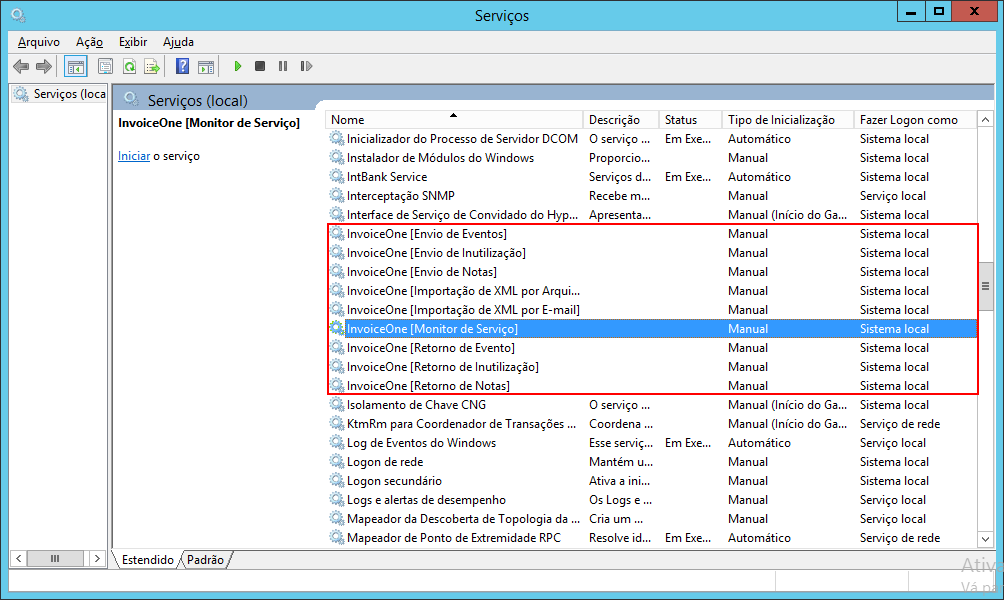Select Log de Eventos do Windows service
Image resolution: width=1004 pixels, height=600 pixels.
[652, 443]
